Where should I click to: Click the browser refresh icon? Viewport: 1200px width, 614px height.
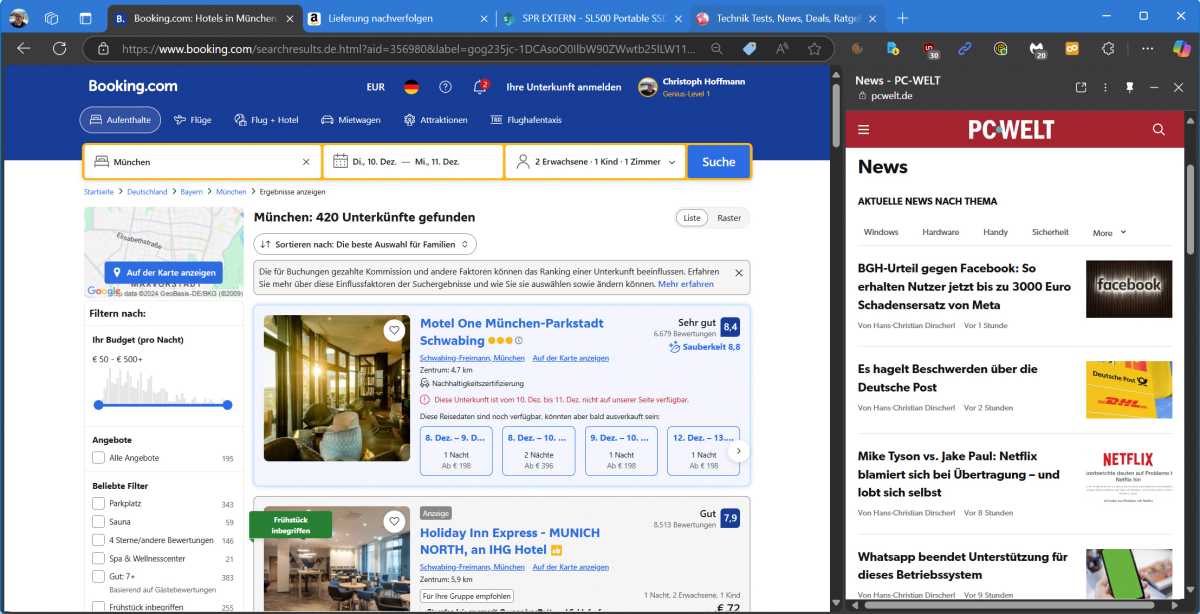59,48
